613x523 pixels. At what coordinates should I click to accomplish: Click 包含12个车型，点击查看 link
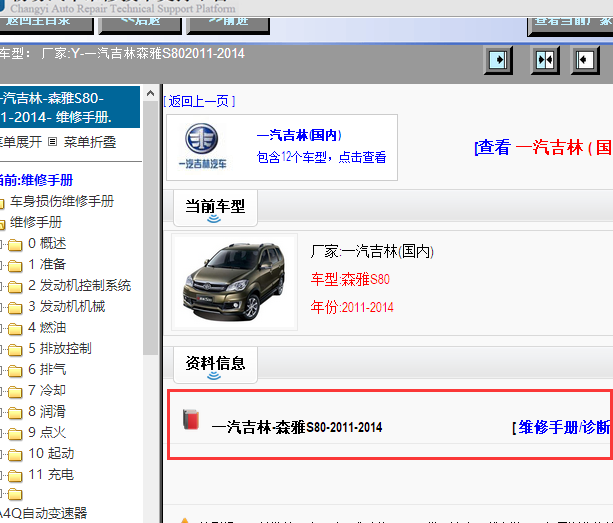point(321,157)
